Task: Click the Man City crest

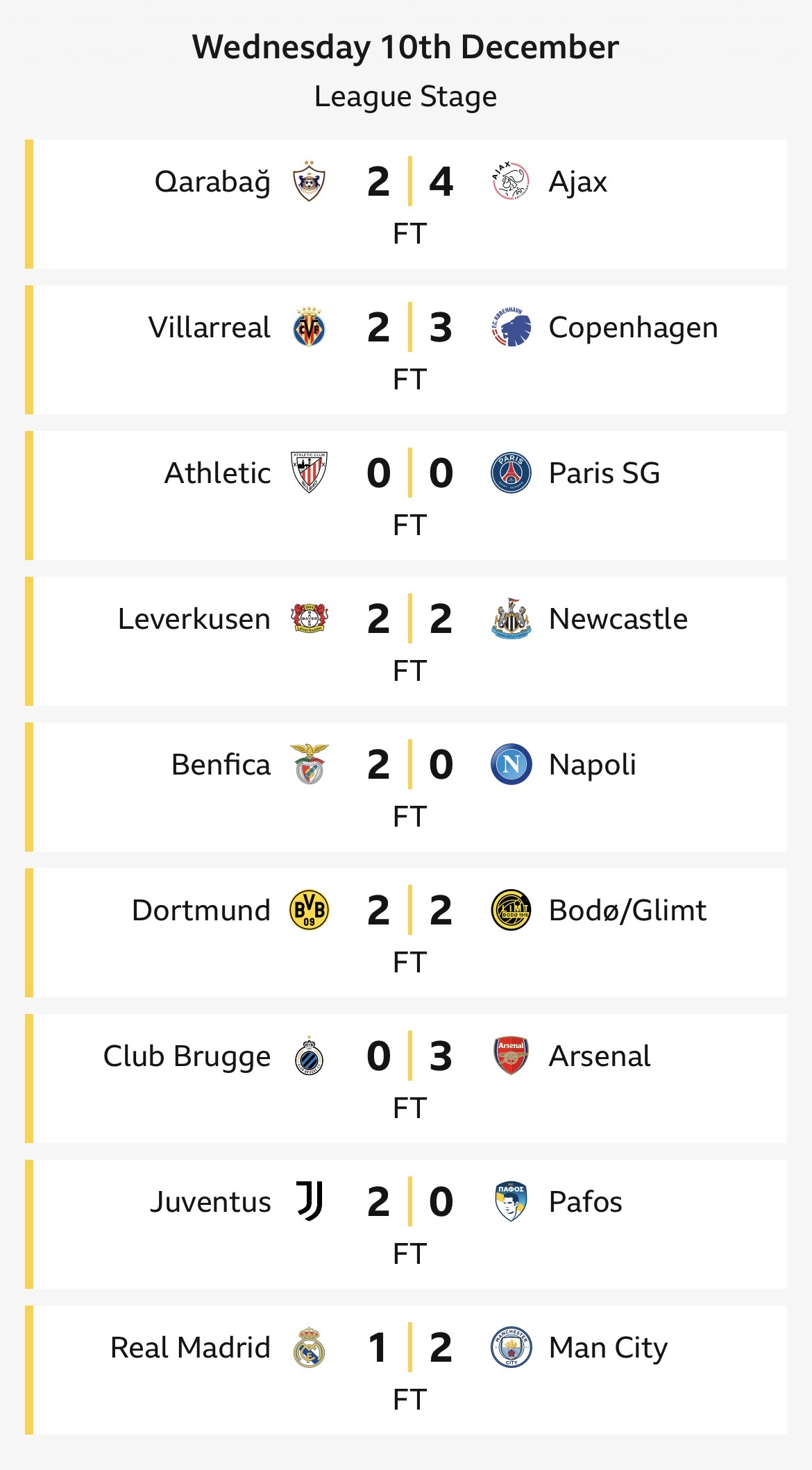Action: pyautogui.click(x=511, y=1348)
